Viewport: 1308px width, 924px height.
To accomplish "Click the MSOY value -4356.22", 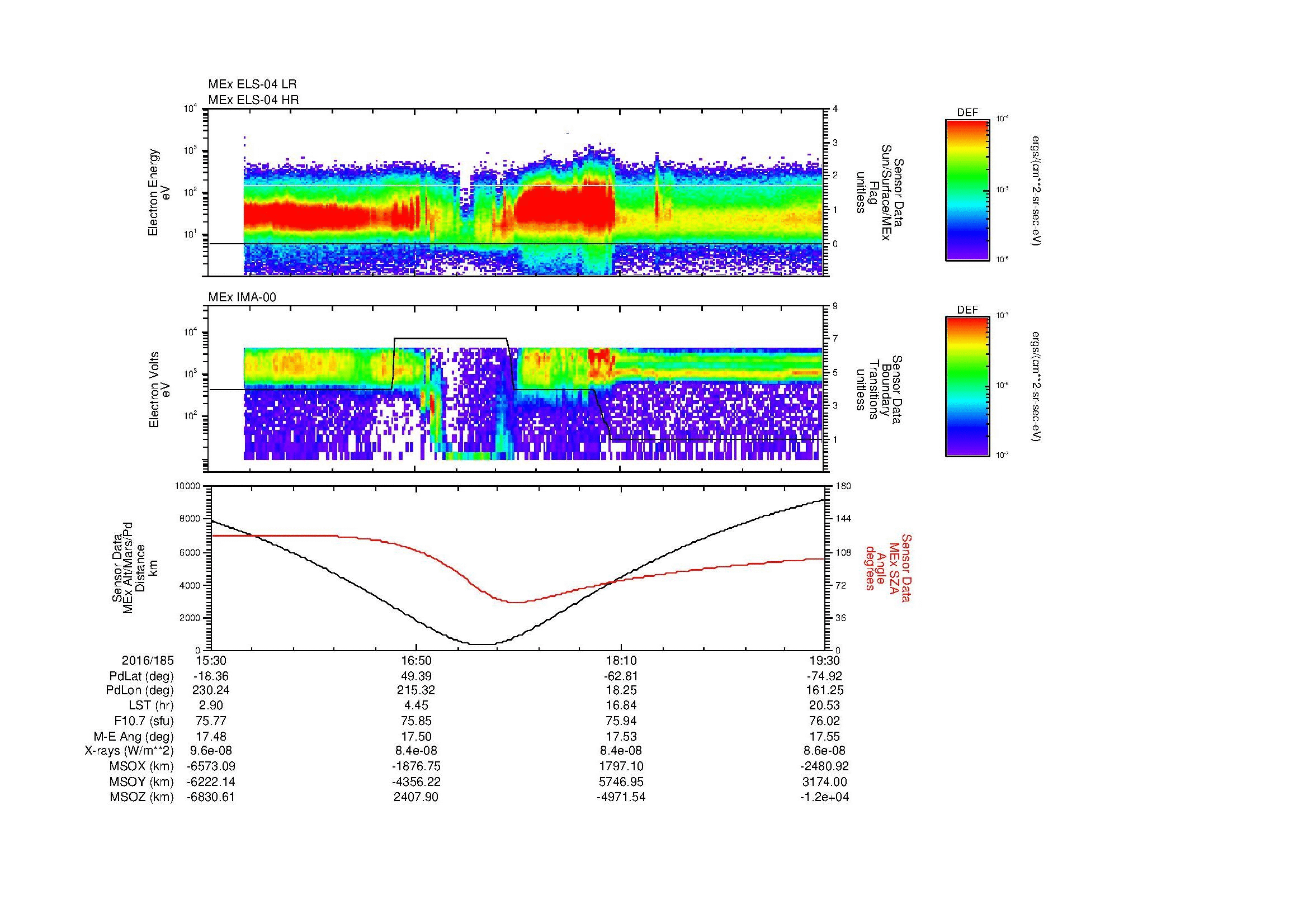I will click(x=417, y=781).
